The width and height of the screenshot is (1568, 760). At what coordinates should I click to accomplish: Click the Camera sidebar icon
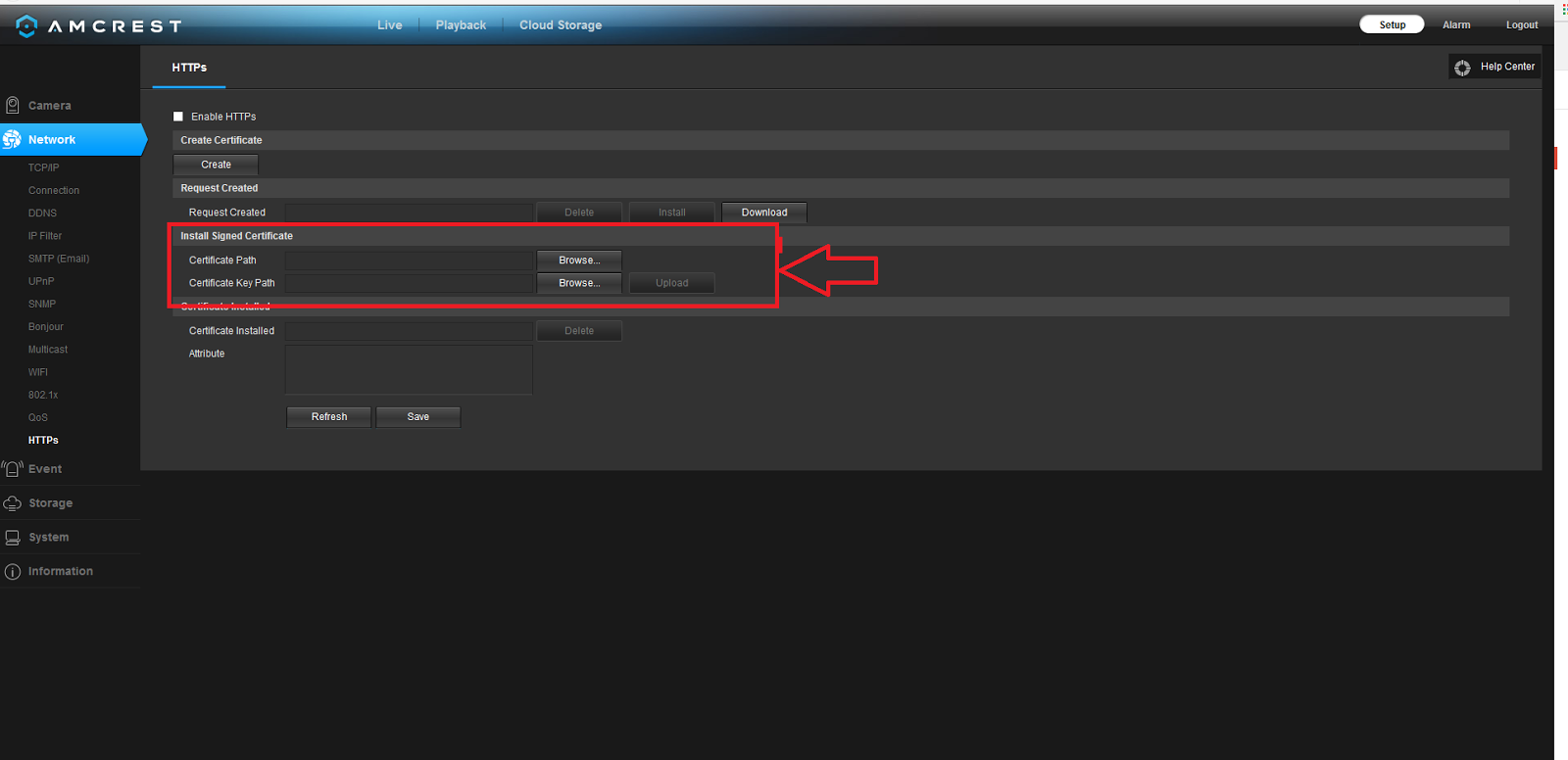(13, 105)
